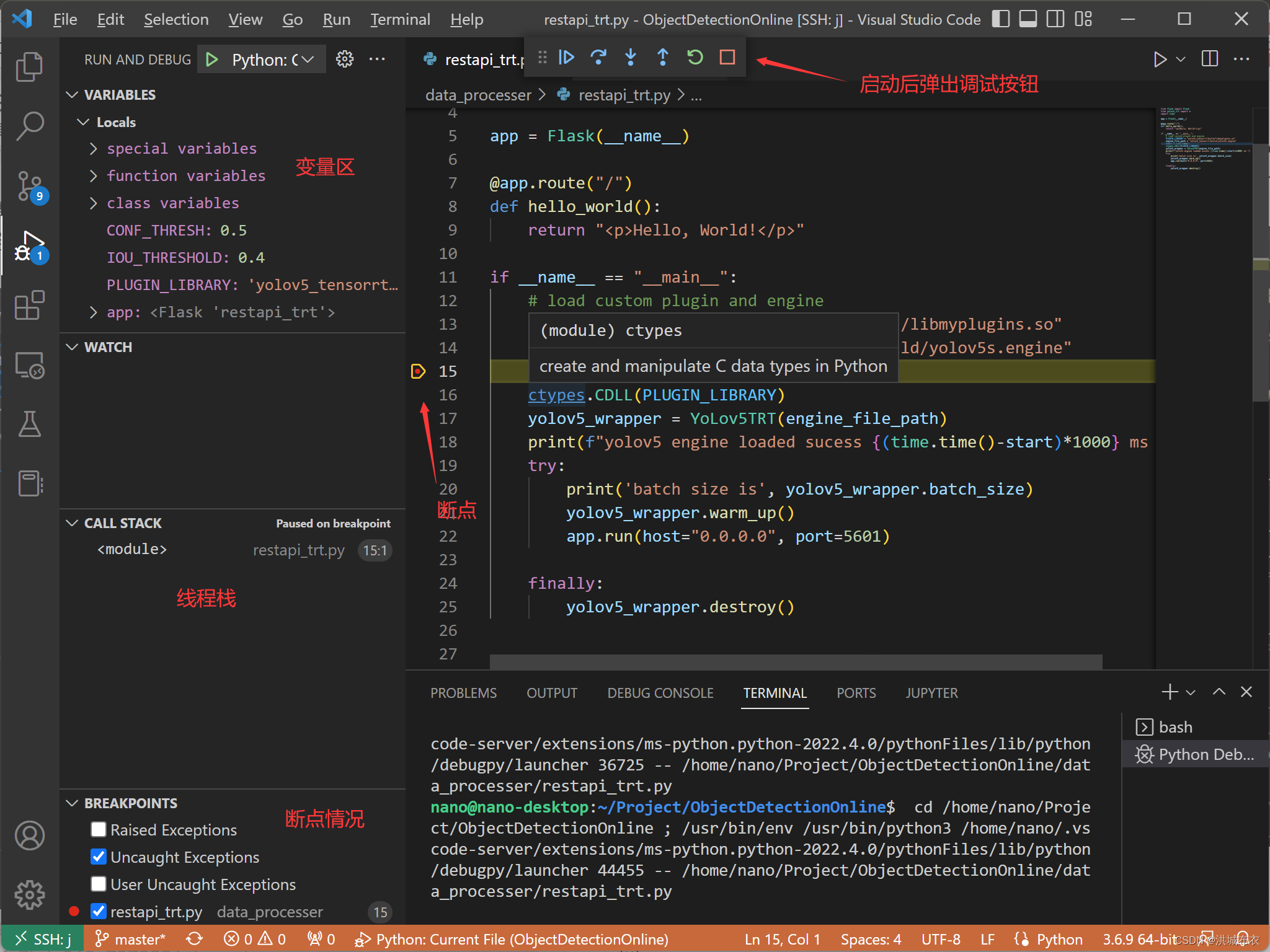Select the bash terminal entry
Screen dimensions: 1270x952
coord(1175,727)
